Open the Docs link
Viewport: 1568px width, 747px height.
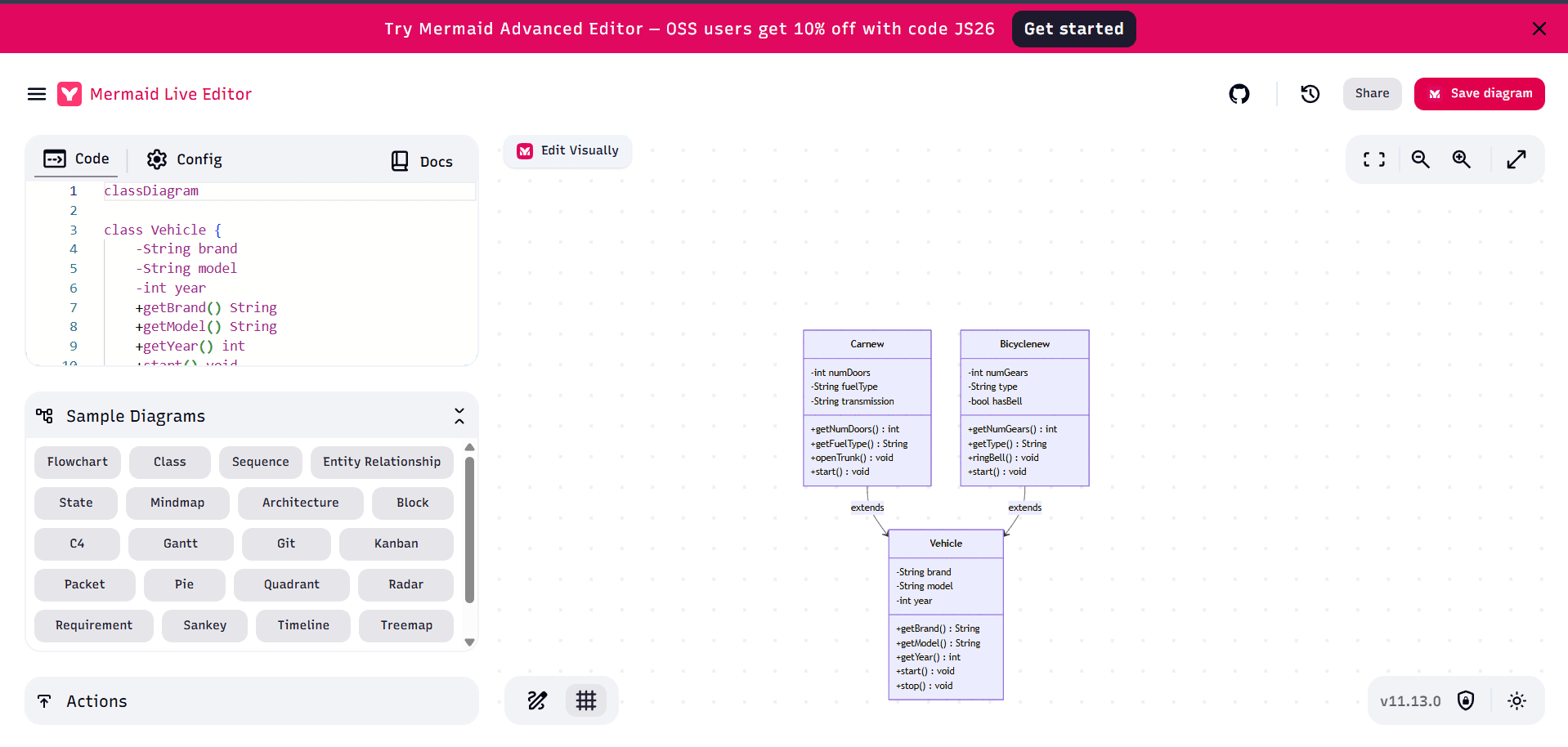point(422,161)
